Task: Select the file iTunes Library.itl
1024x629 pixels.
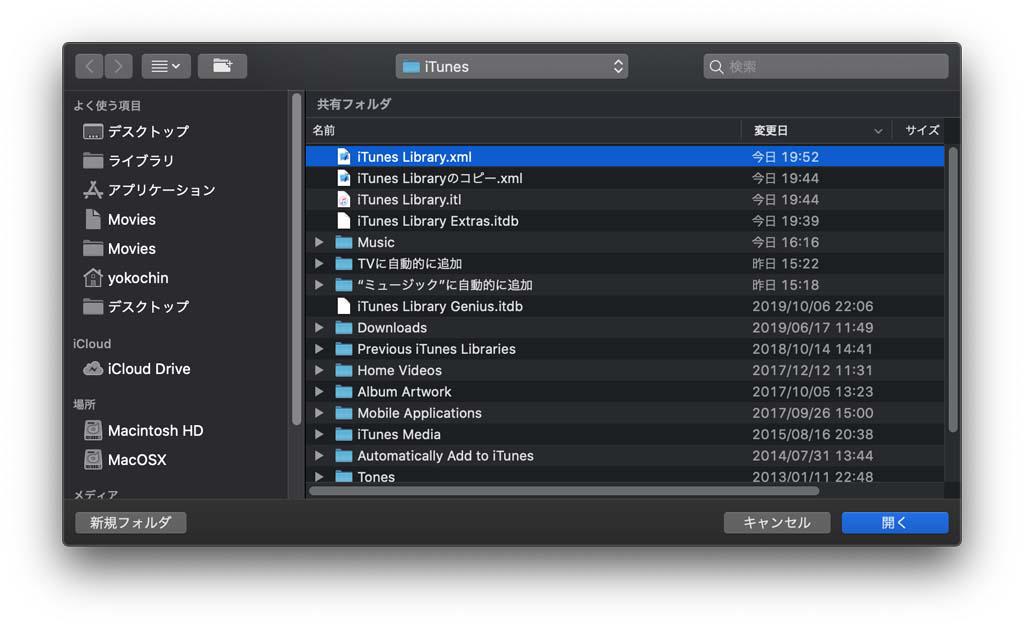Action: coord(625,200)
